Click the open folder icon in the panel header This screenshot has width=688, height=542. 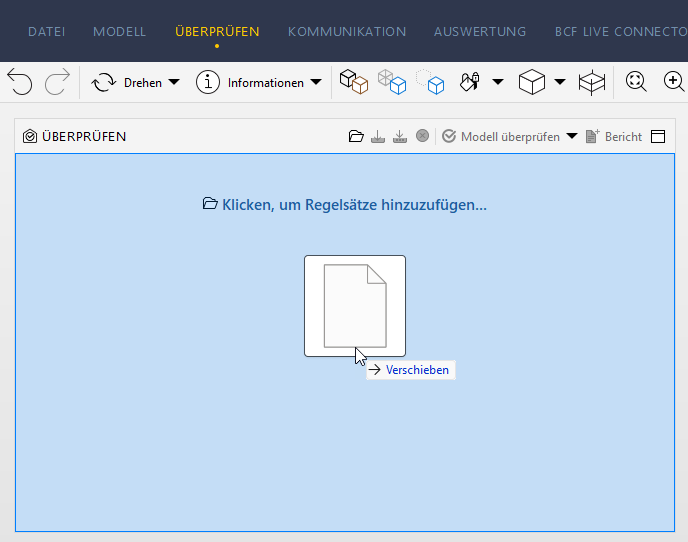pyautogui.click(x=356, y=136)
